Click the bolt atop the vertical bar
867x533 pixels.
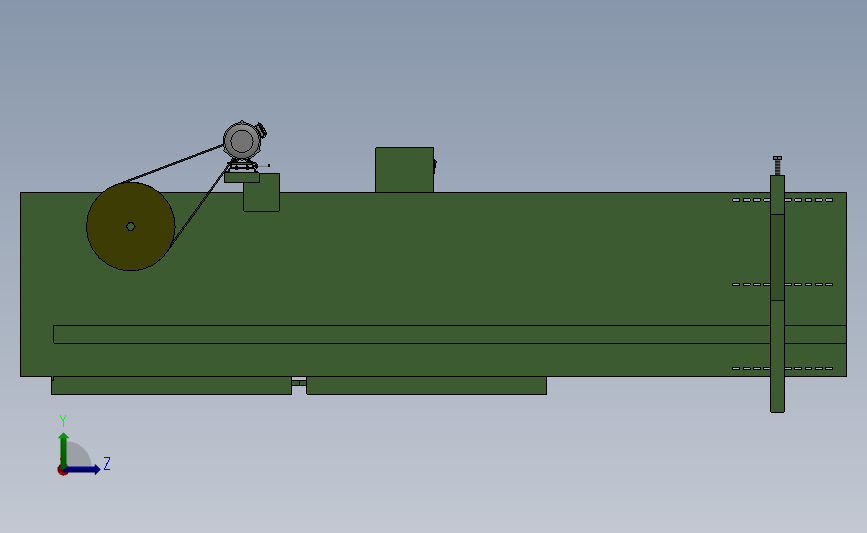777,165
